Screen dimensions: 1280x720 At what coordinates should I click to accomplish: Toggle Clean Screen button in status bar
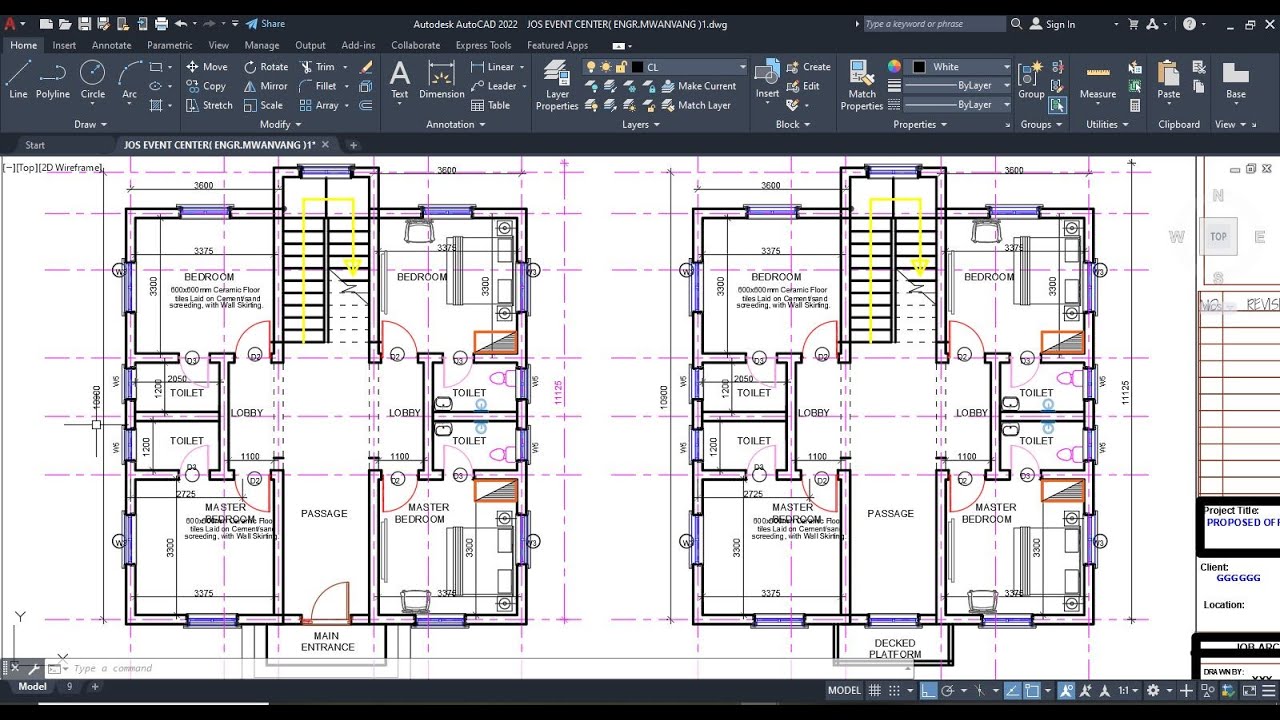pyautogui.click(x=1251, y=690)
